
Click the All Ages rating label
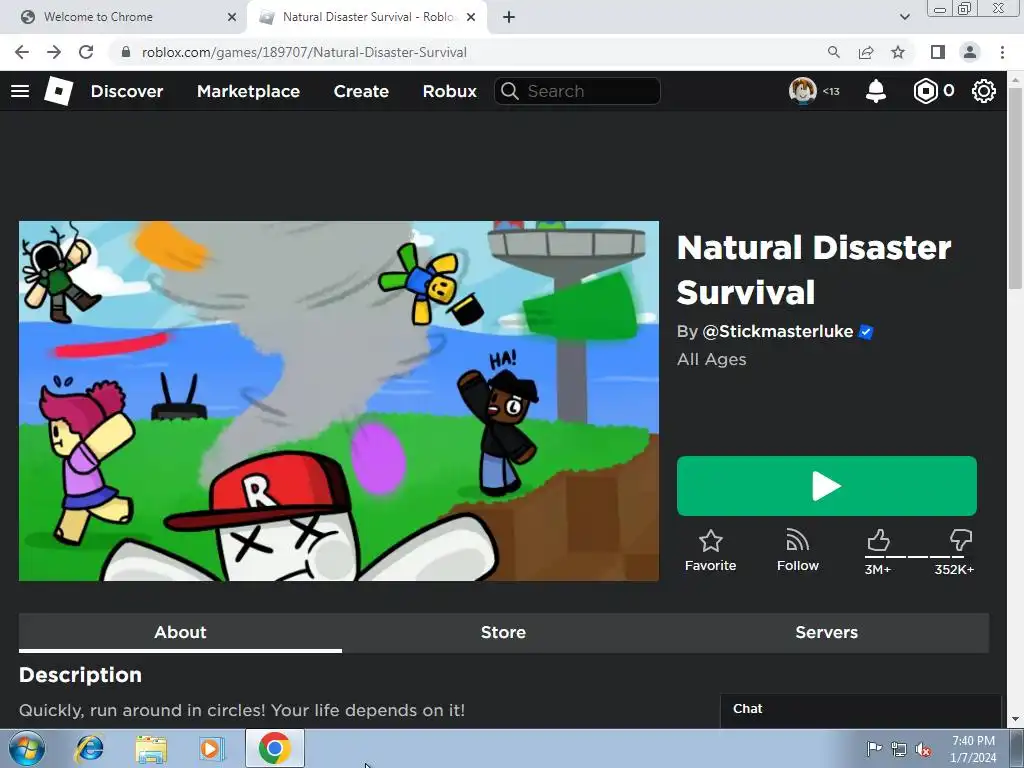[x=712, y=359]
